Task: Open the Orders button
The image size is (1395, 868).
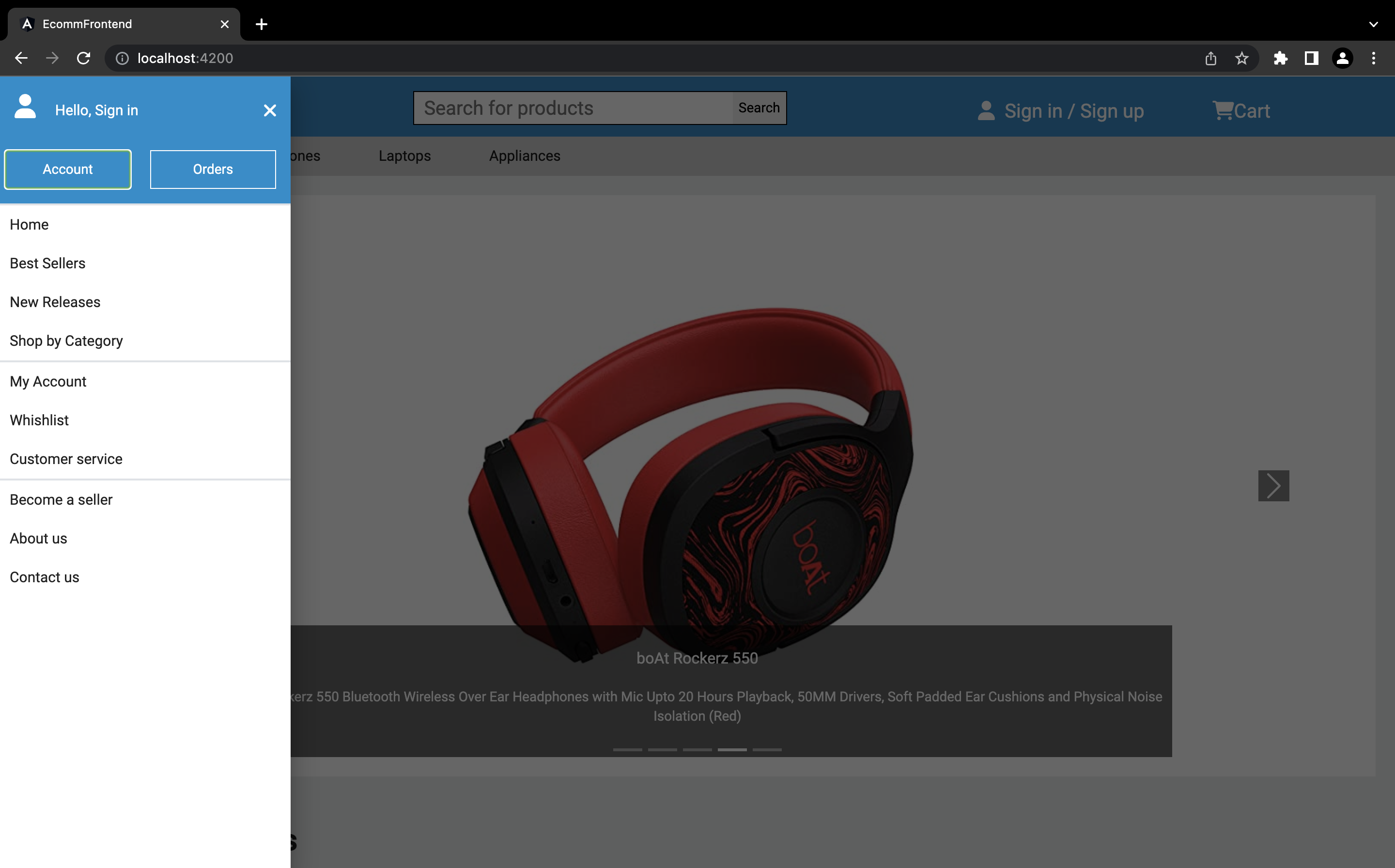Action: click(x=213, y=169)
